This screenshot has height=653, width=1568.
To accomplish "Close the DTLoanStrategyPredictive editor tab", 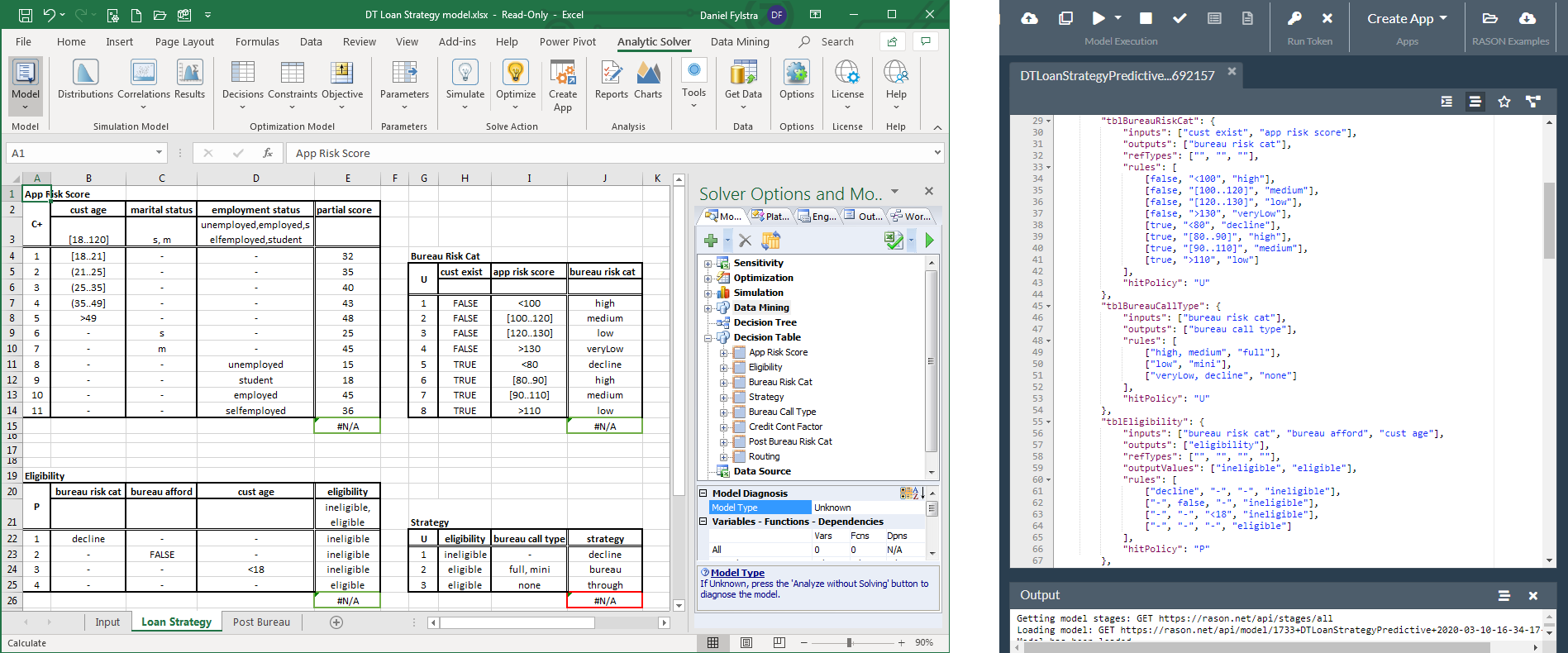I will [x=1232, y=72].
